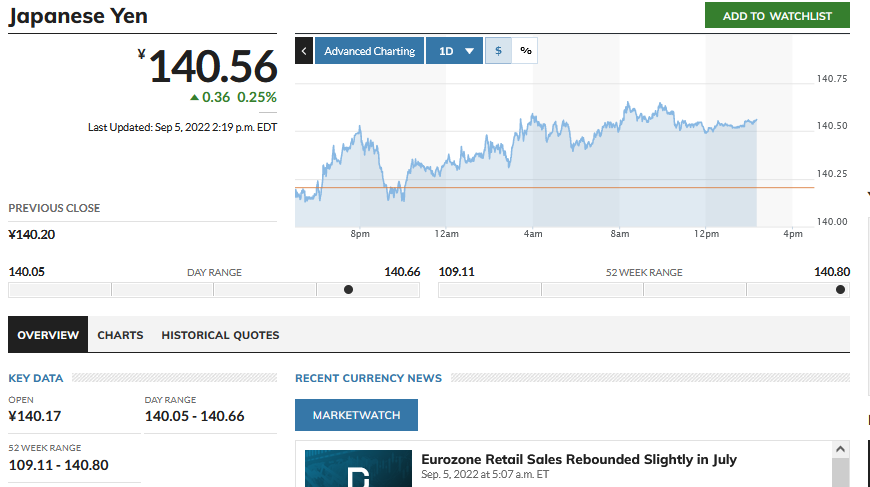Open the Charts tab
Viewport: 870px width, 487px height.
click(x=120, y=335)
